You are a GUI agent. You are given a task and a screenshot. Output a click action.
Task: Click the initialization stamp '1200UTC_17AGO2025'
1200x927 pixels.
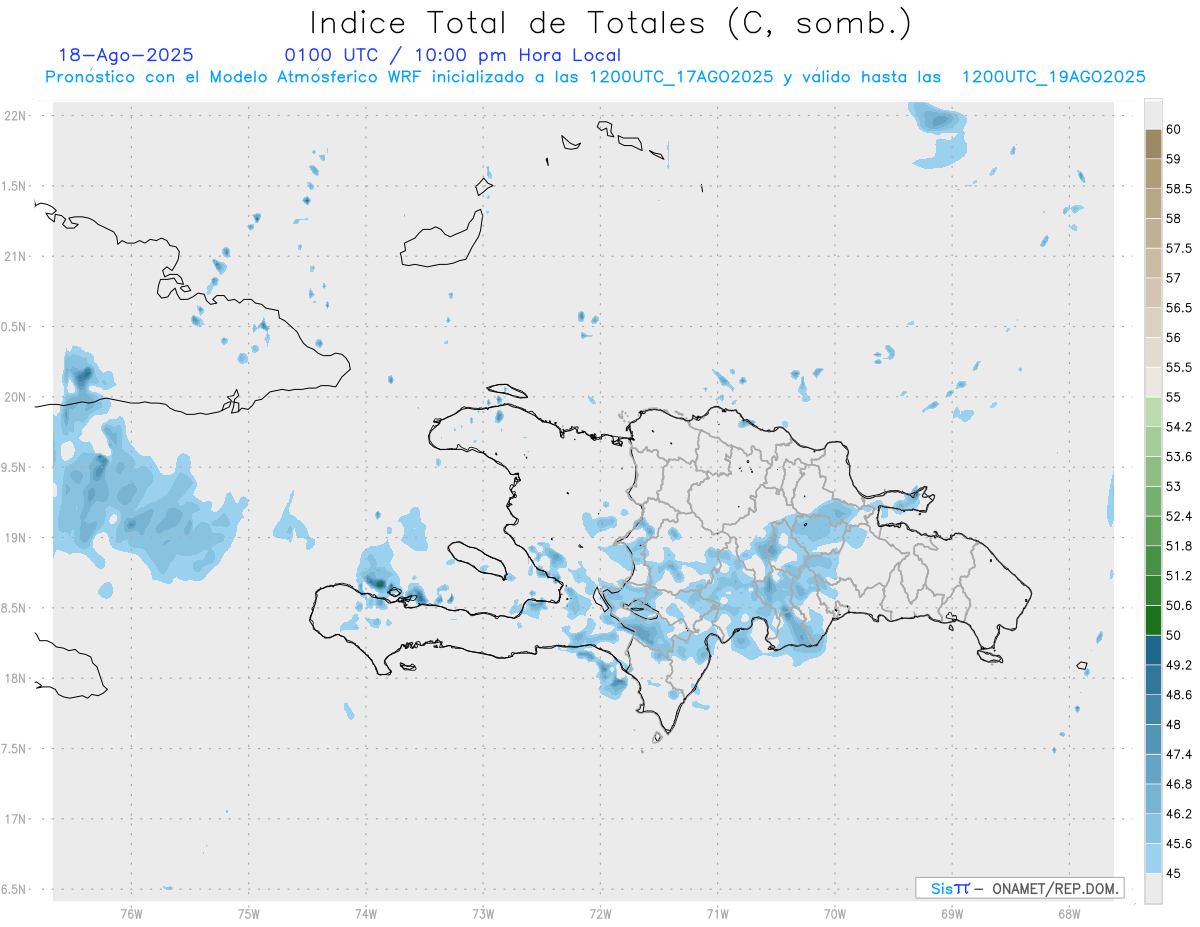point(681,77)
